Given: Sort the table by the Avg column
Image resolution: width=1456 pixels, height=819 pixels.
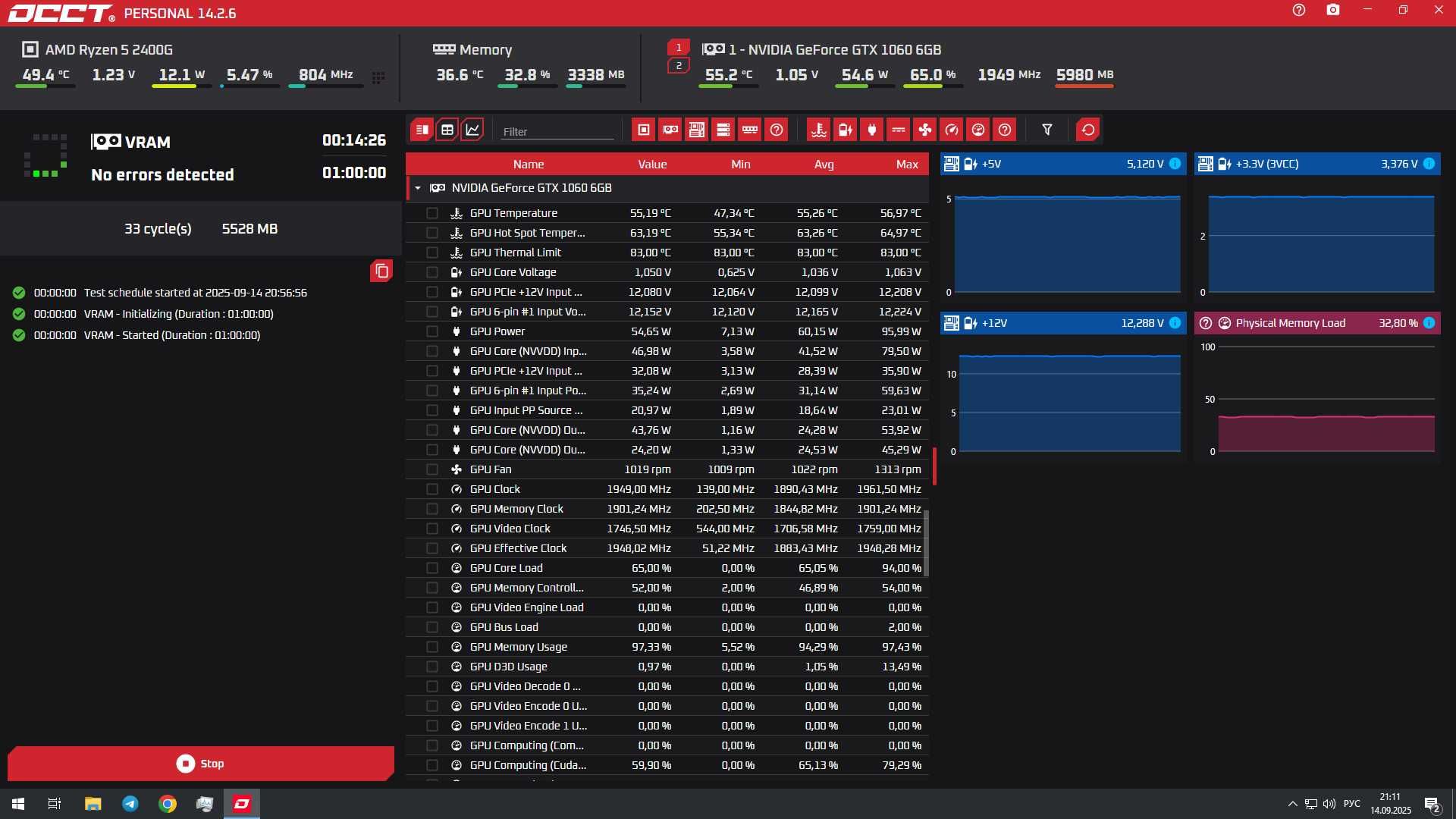Looking at the screenshot, I should pos(824,164).
